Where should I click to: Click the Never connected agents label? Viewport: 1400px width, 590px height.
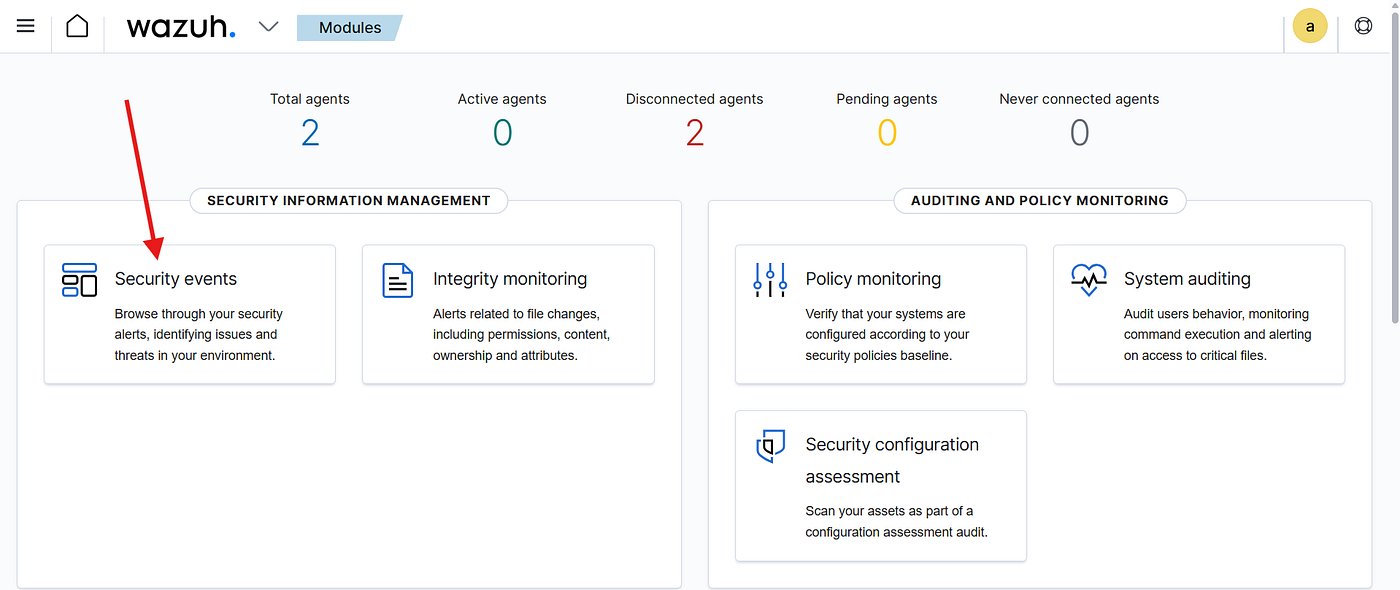tap(1079, 99)
